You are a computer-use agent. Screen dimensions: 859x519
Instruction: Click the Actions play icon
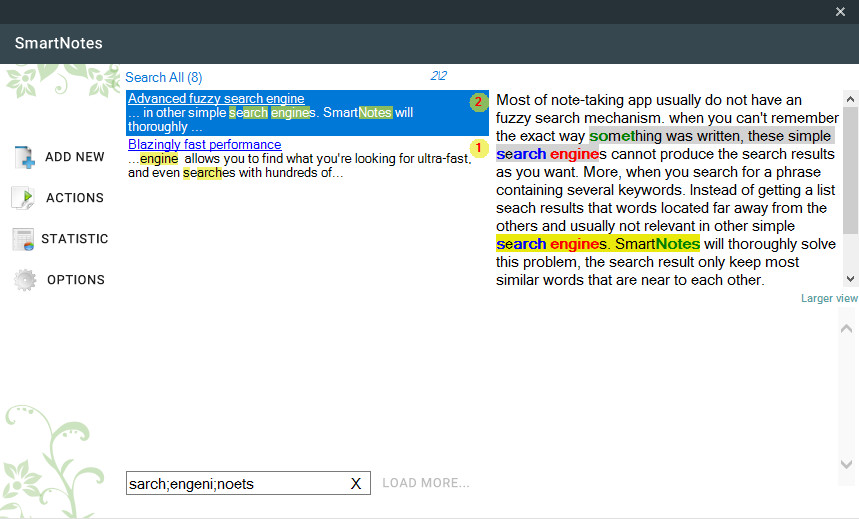click(23, 198)
